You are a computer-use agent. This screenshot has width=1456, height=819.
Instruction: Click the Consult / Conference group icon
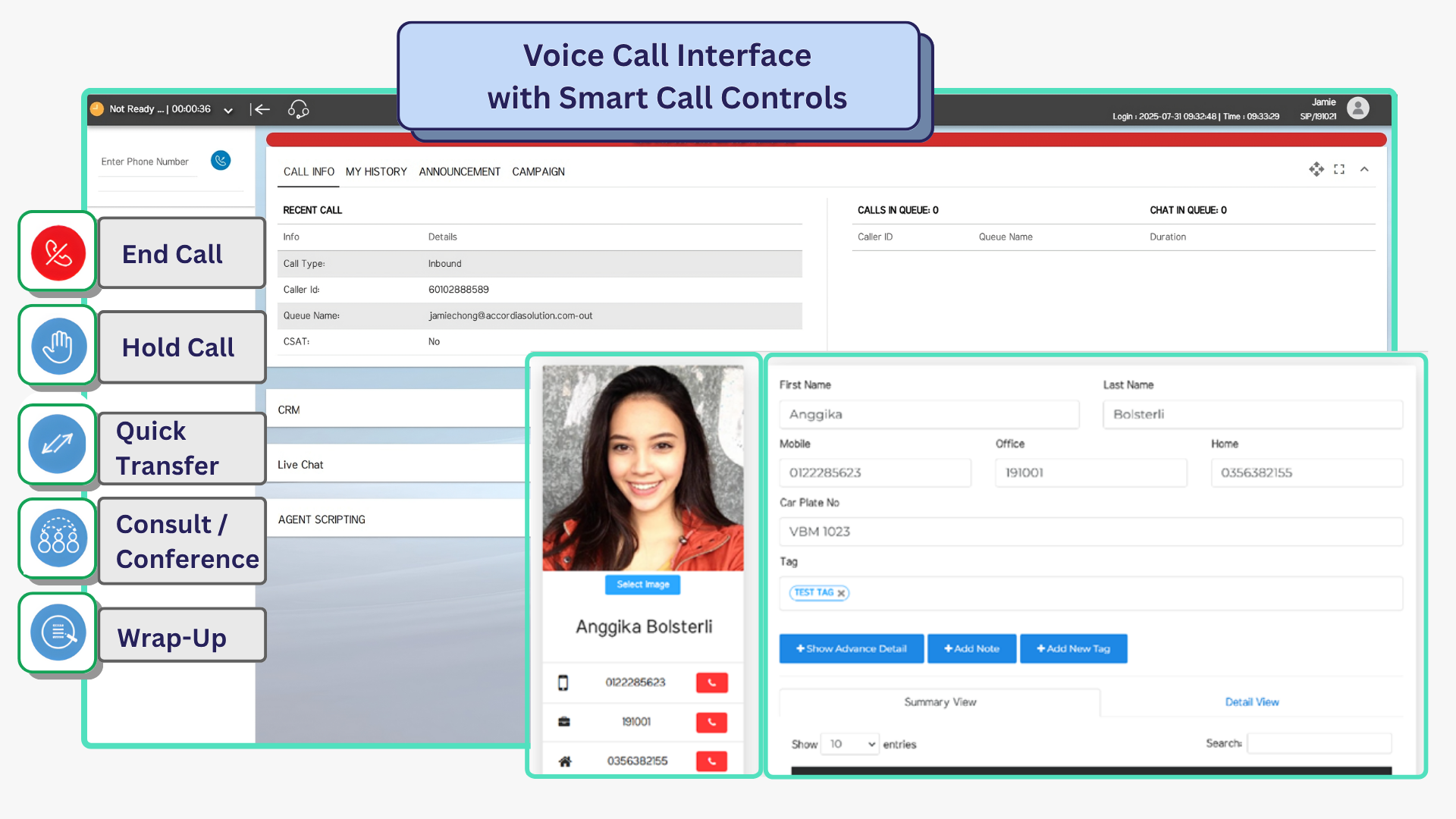[x=58, y=538]
